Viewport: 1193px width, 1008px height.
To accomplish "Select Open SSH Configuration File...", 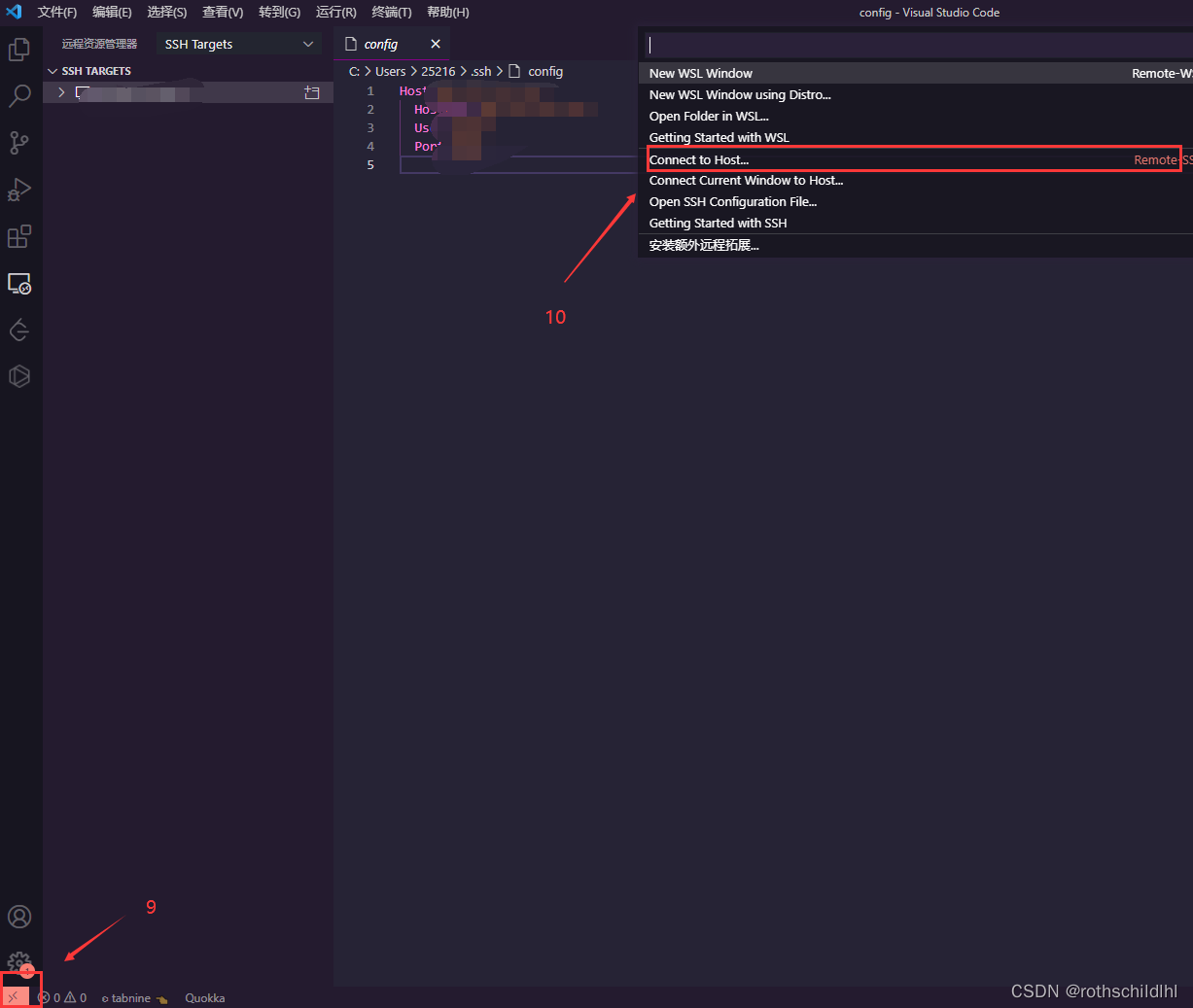I will pyautogui.click(x=916, y=201).
